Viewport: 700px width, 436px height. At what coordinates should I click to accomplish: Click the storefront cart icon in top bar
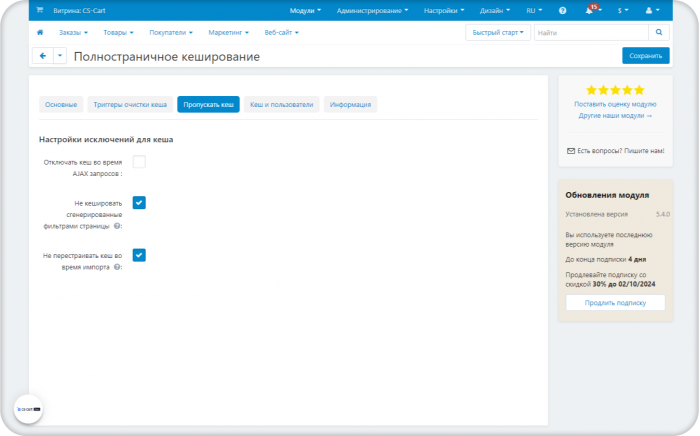[40, 10]
